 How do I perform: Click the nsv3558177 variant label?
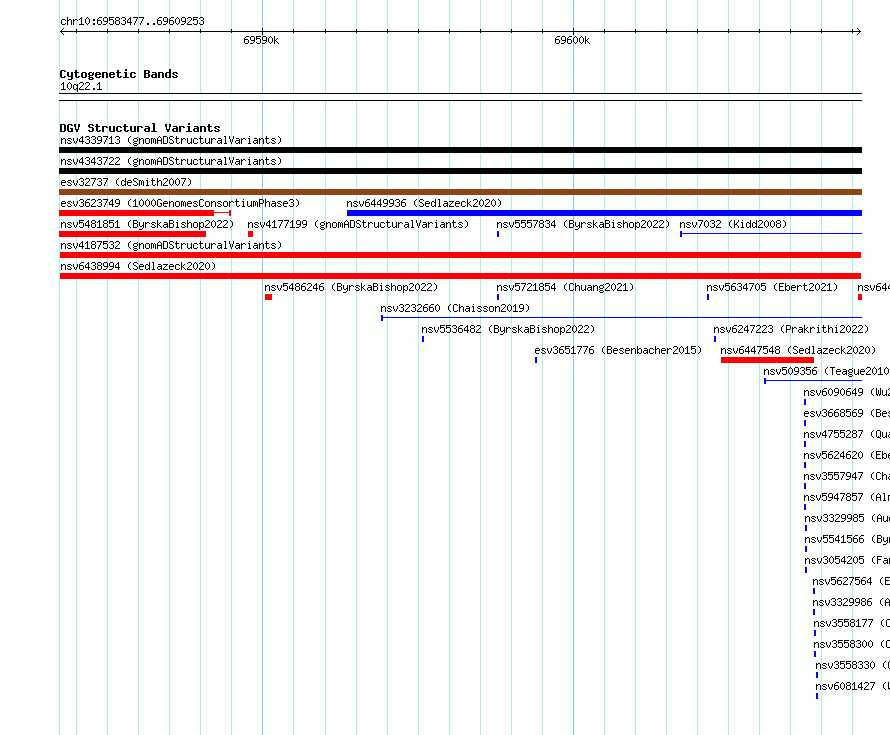[851, 623]
